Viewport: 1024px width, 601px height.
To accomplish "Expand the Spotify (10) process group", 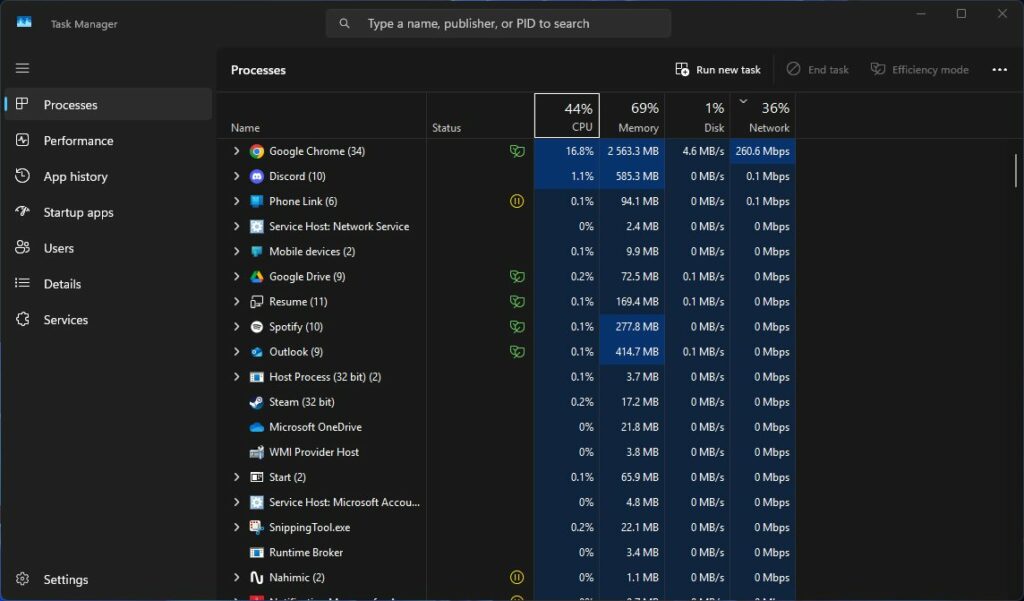I will (236, 327).
